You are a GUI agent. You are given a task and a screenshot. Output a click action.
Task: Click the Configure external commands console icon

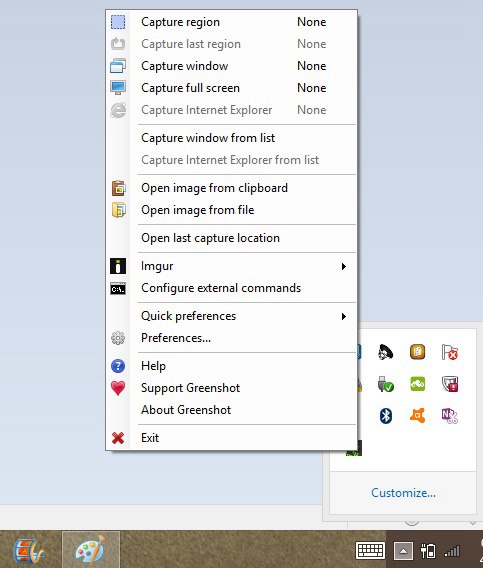pyautogui.click(x=118, y=288)
